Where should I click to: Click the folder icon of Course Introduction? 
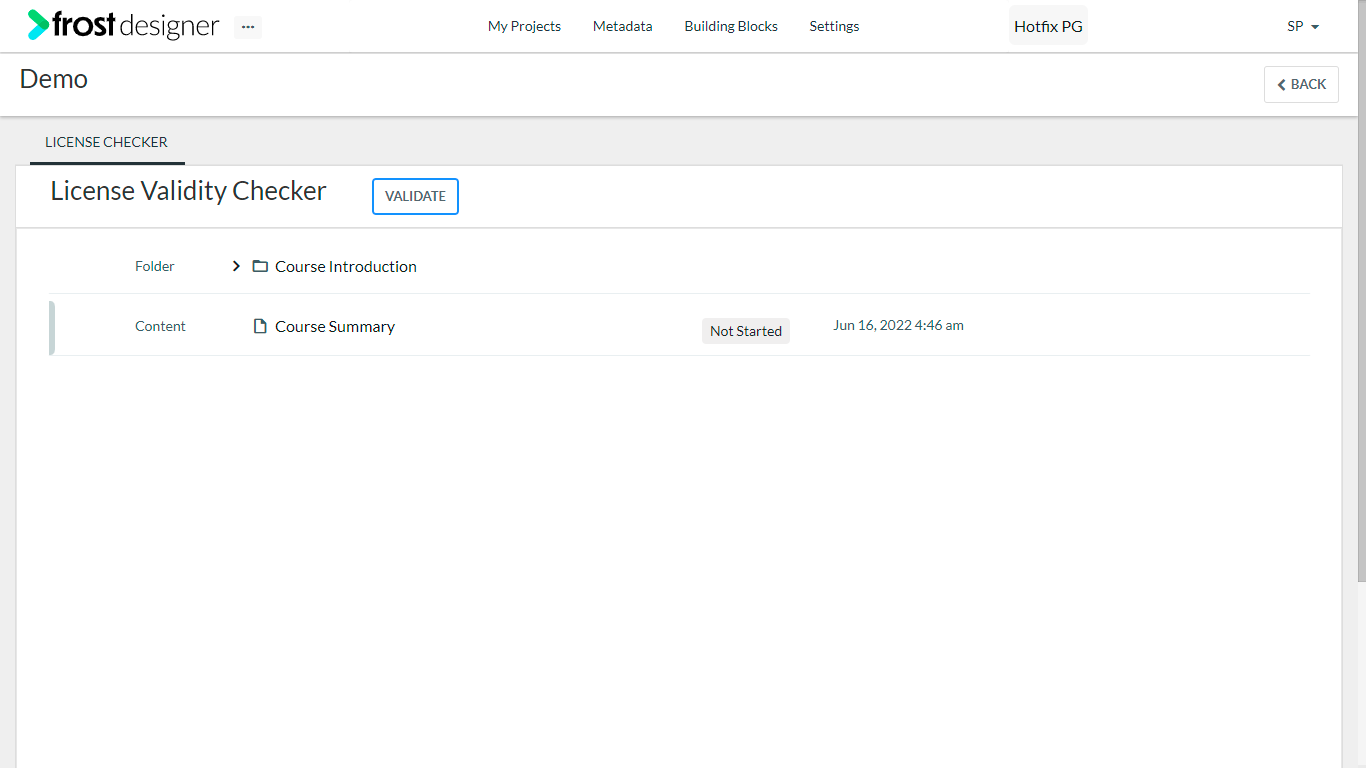(260, 266)
